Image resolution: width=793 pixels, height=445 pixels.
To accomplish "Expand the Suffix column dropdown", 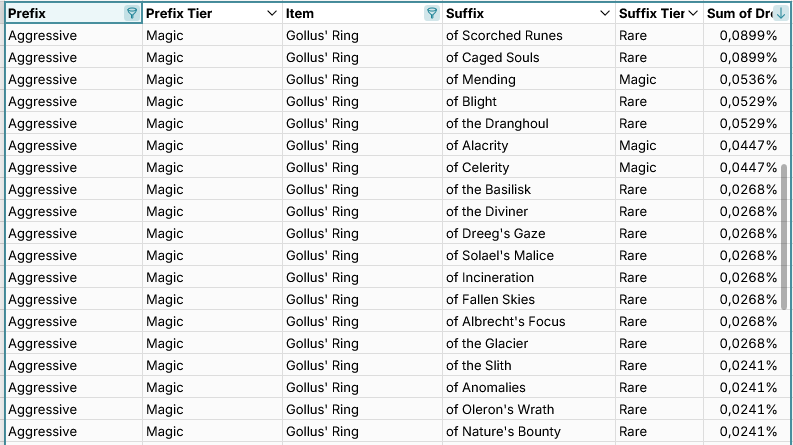I will 605,13.
